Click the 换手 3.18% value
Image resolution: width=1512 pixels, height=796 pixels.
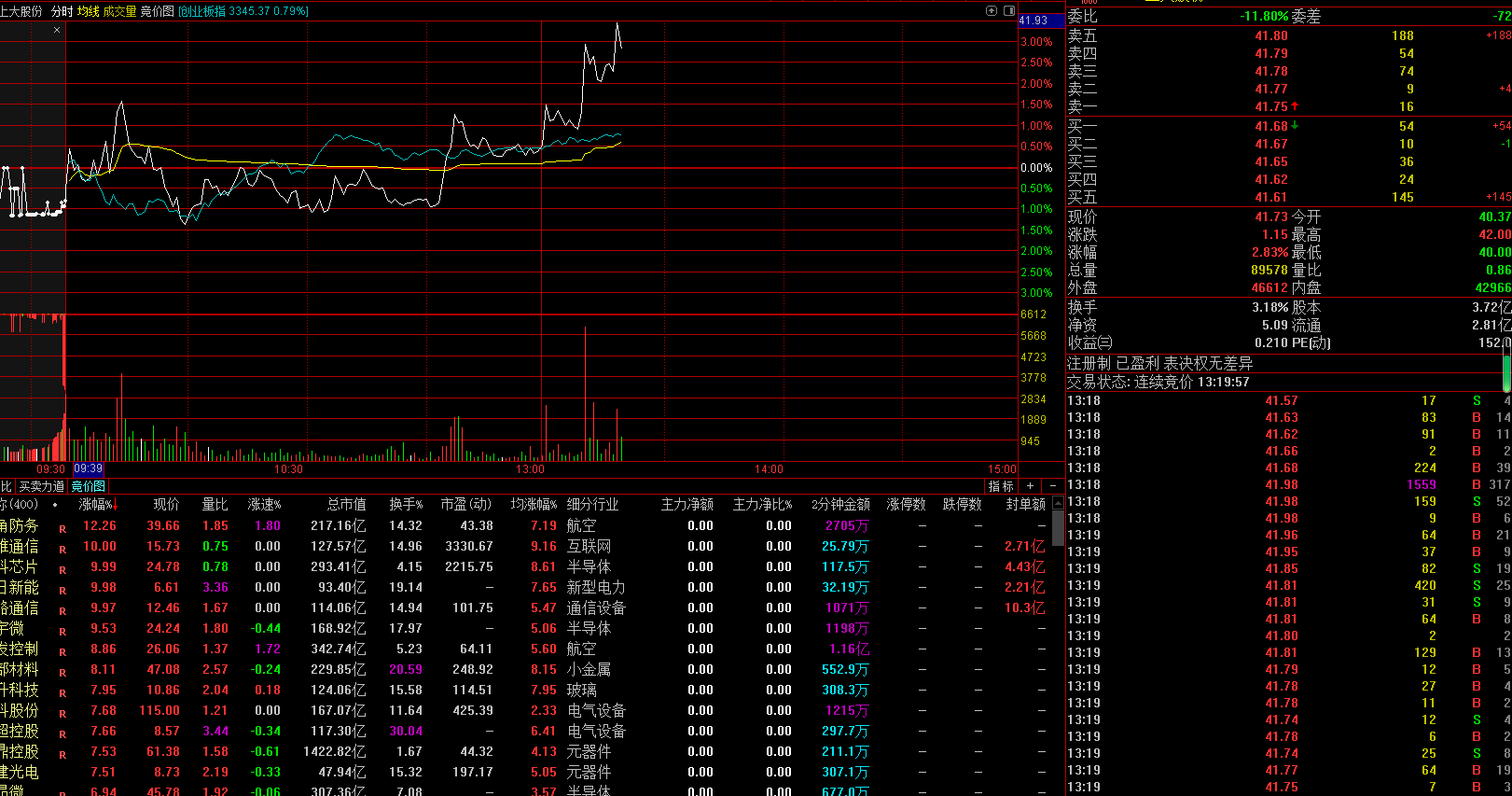coord(1269,307)
